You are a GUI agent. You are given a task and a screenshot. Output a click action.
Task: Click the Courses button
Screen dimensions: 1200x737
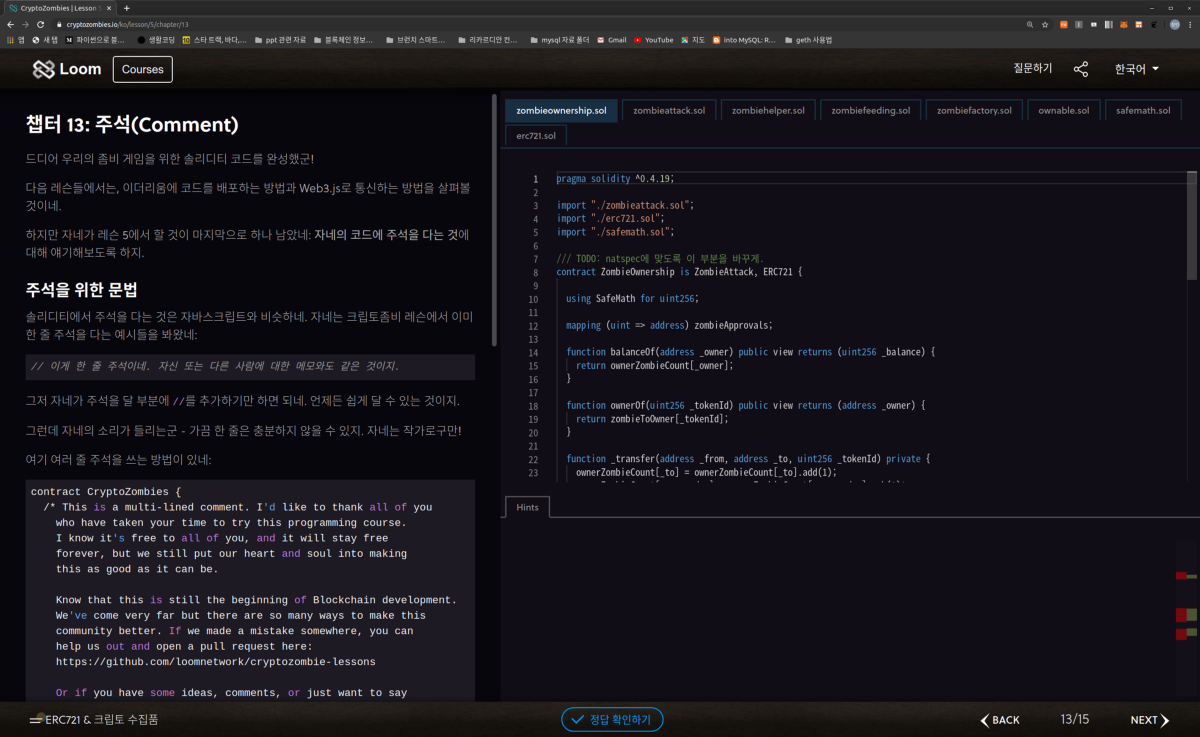pyautogui.click(x=143, y=69)
